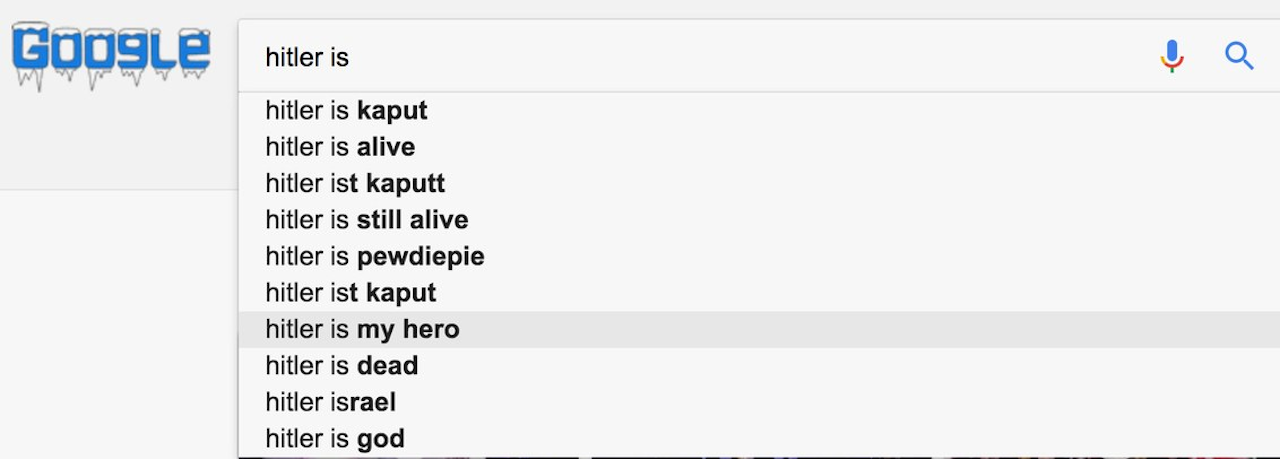Choose the "hitler is alive" suggestion
The width and height of the screenshot is (1280, 459).
tap(340, 147)
